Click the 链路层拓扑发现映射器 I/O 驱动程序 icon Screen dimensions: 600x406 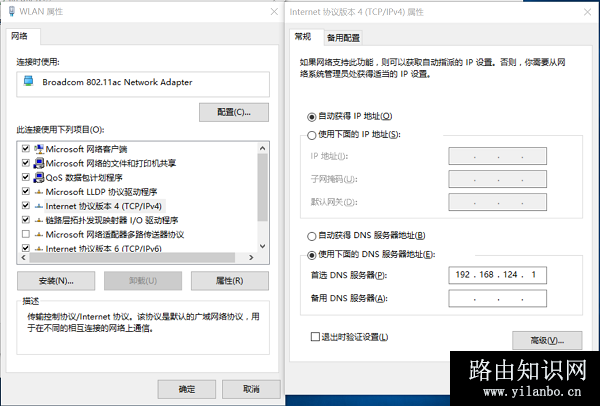[x=39, y=220]
